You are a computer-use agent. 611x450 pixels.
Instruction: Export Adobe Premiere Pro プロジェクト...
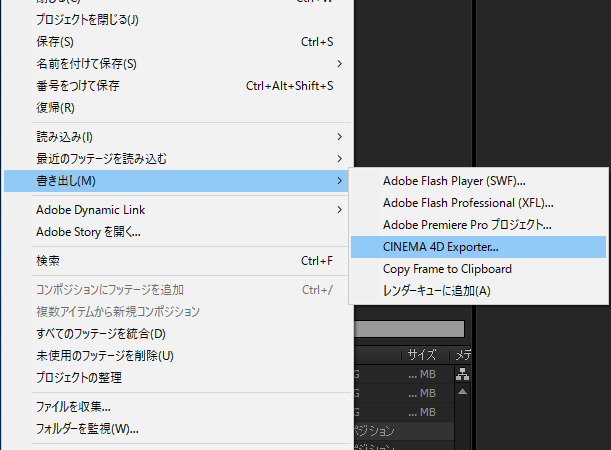tap(479, 225)
